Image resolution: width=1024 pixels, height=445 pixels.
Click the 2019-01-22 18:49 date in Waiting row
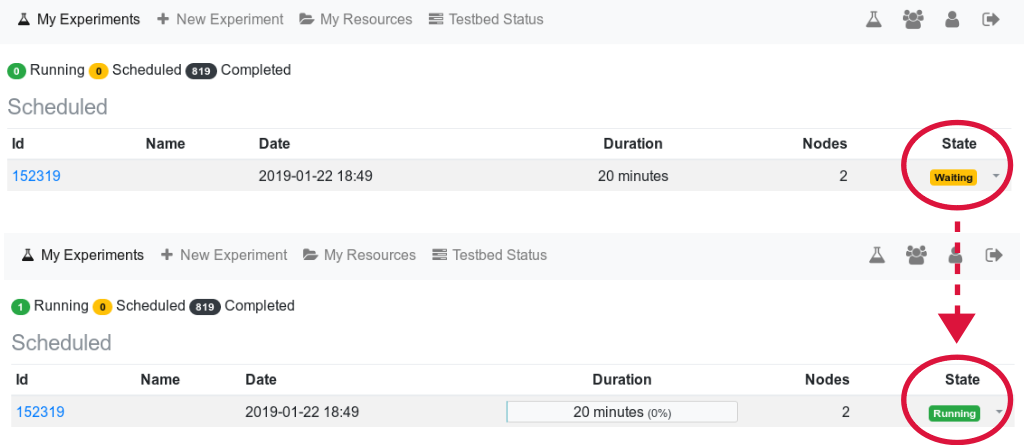tap(315, 176)
